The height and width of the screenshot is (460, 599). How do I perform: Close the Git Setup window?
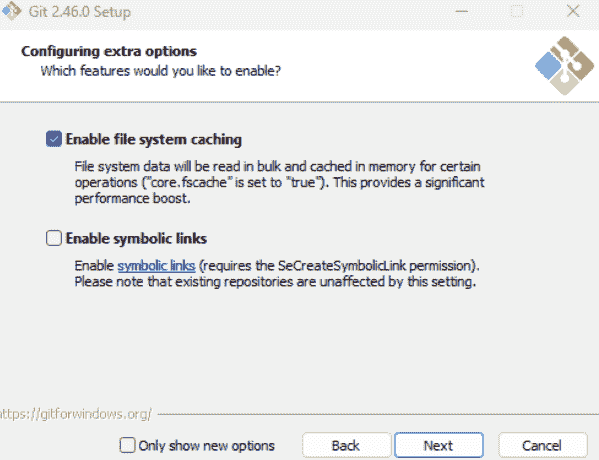573,11
